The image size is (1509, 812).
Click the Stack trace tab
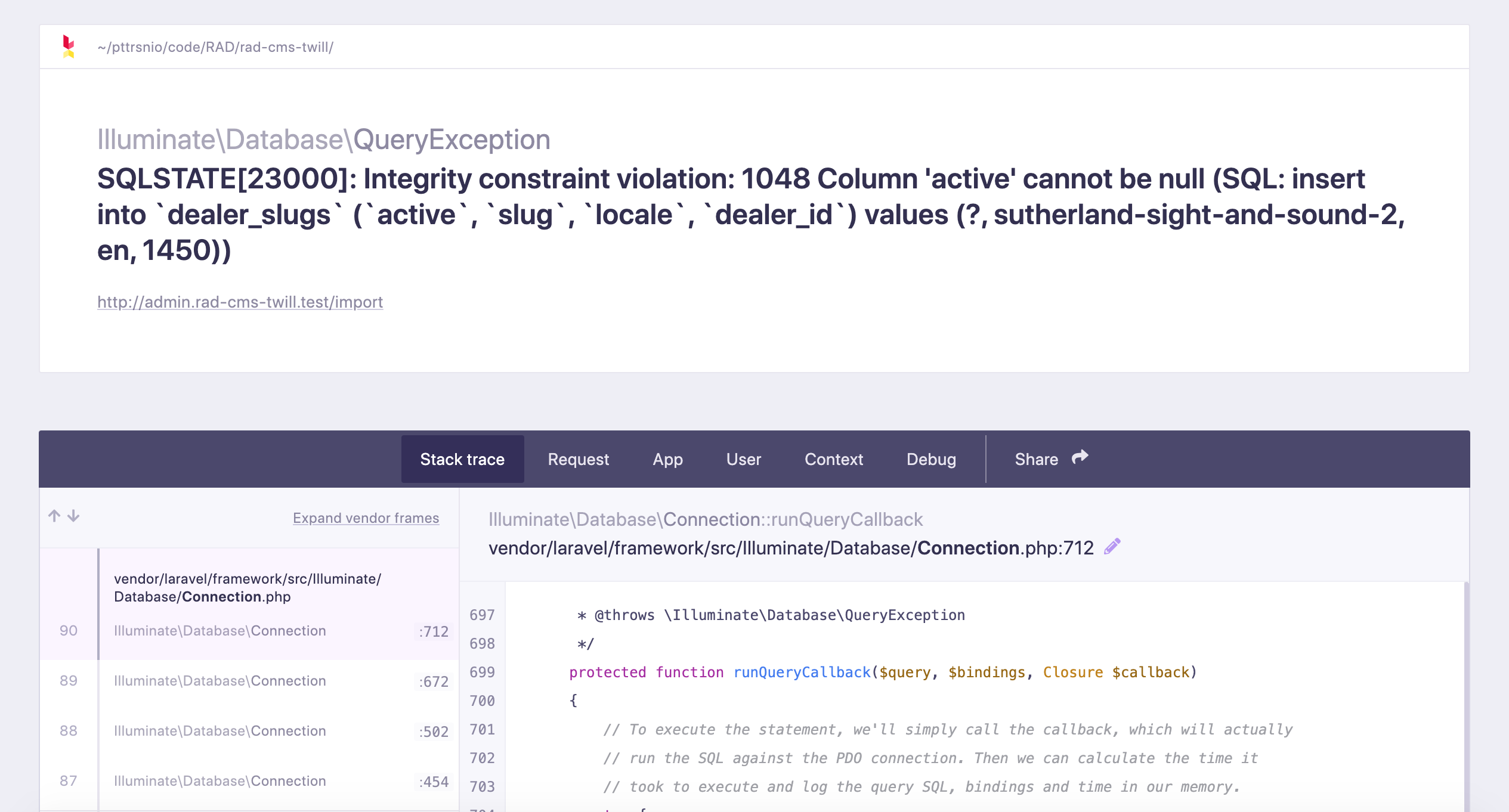pyautogui.click(x=462, y=459)
